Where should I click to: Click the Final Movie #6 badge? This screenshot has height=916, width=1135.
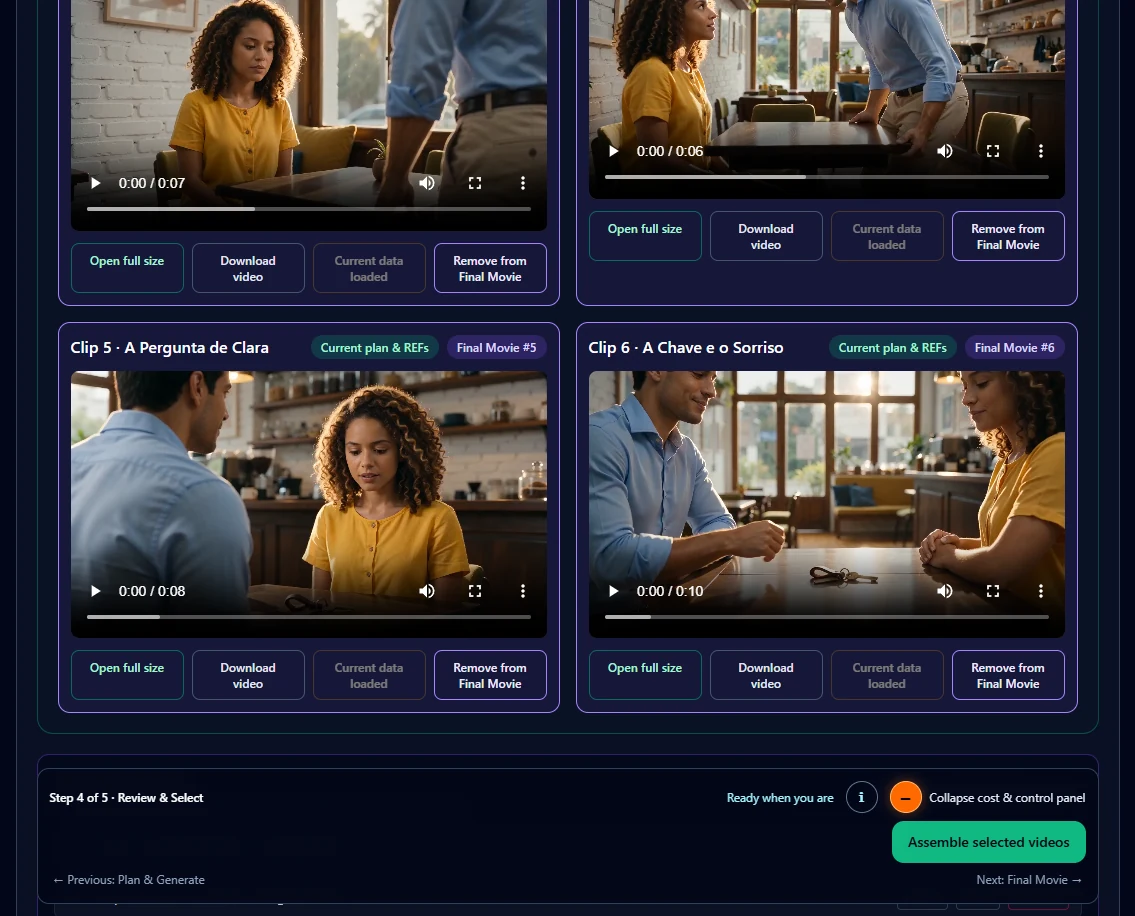[1015, 348]
